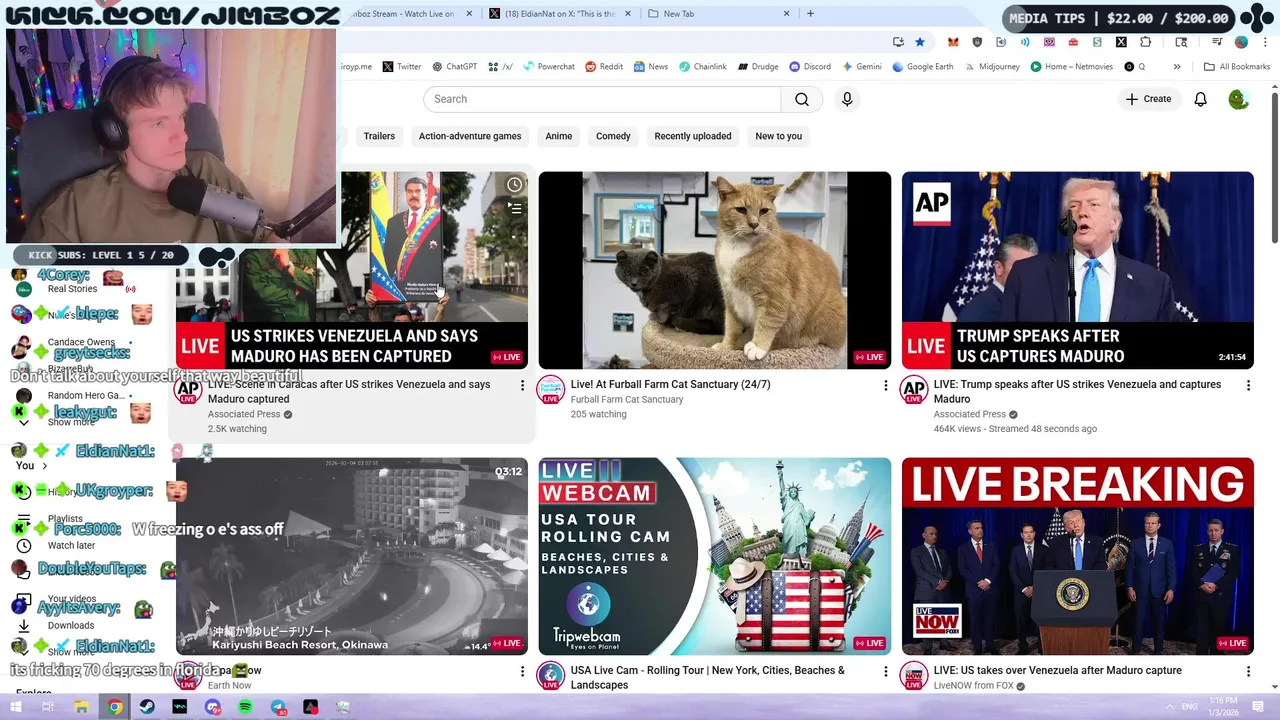Add Caracas live video to queue

[x=514, y=208]
